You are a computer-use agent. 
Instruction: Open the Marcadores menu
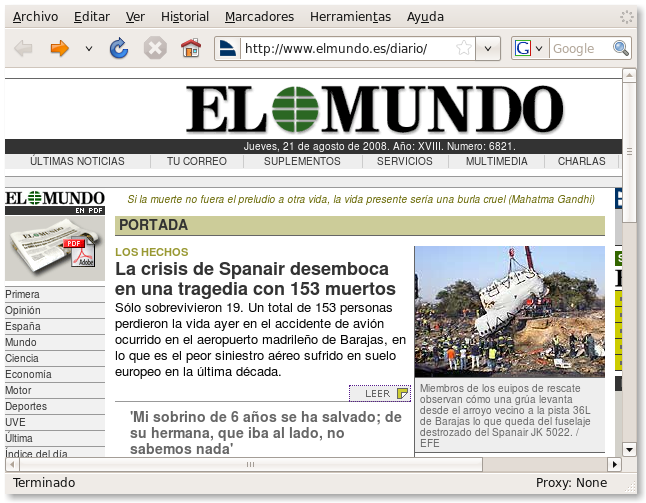click(259, 16)
